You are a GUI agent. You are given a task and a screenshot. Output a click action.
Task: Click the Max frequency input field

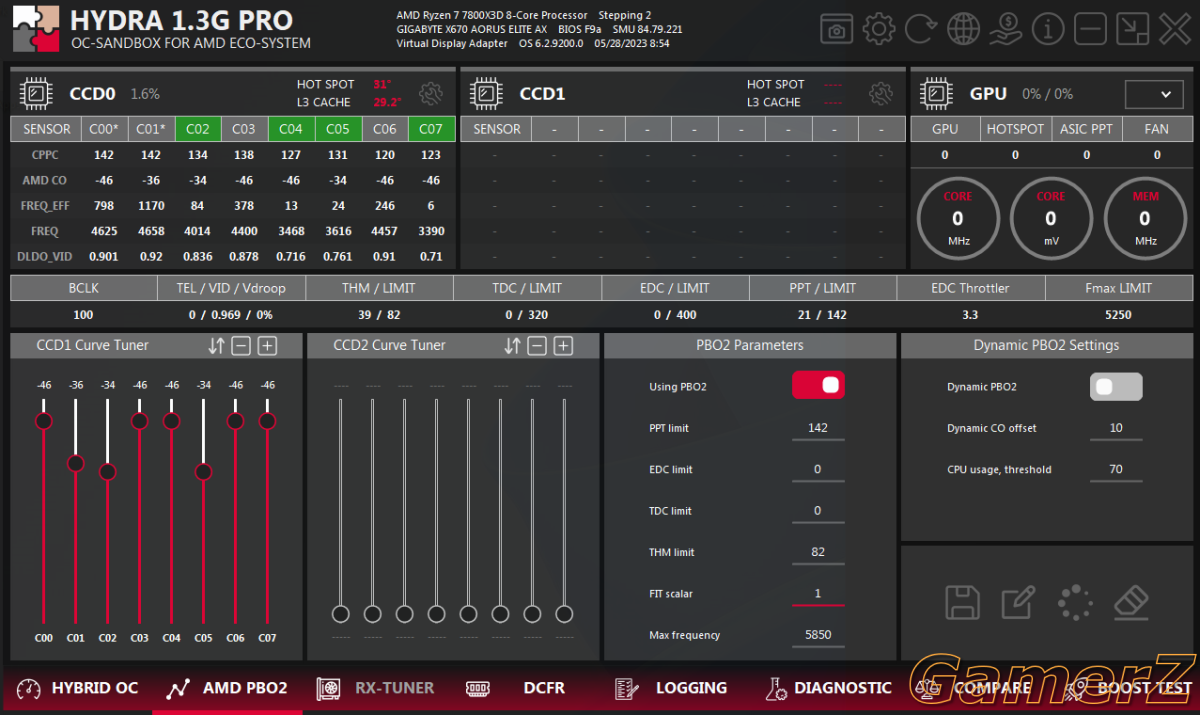pyautogui.click(x=818, y=635)
